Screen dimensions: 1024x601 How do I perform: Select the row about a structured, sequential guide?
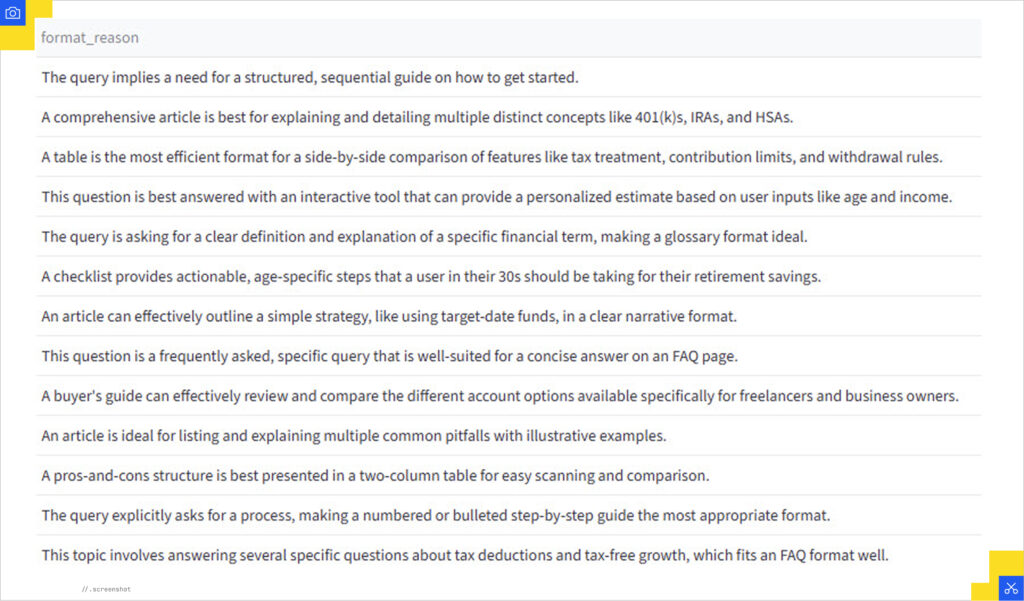310,77
